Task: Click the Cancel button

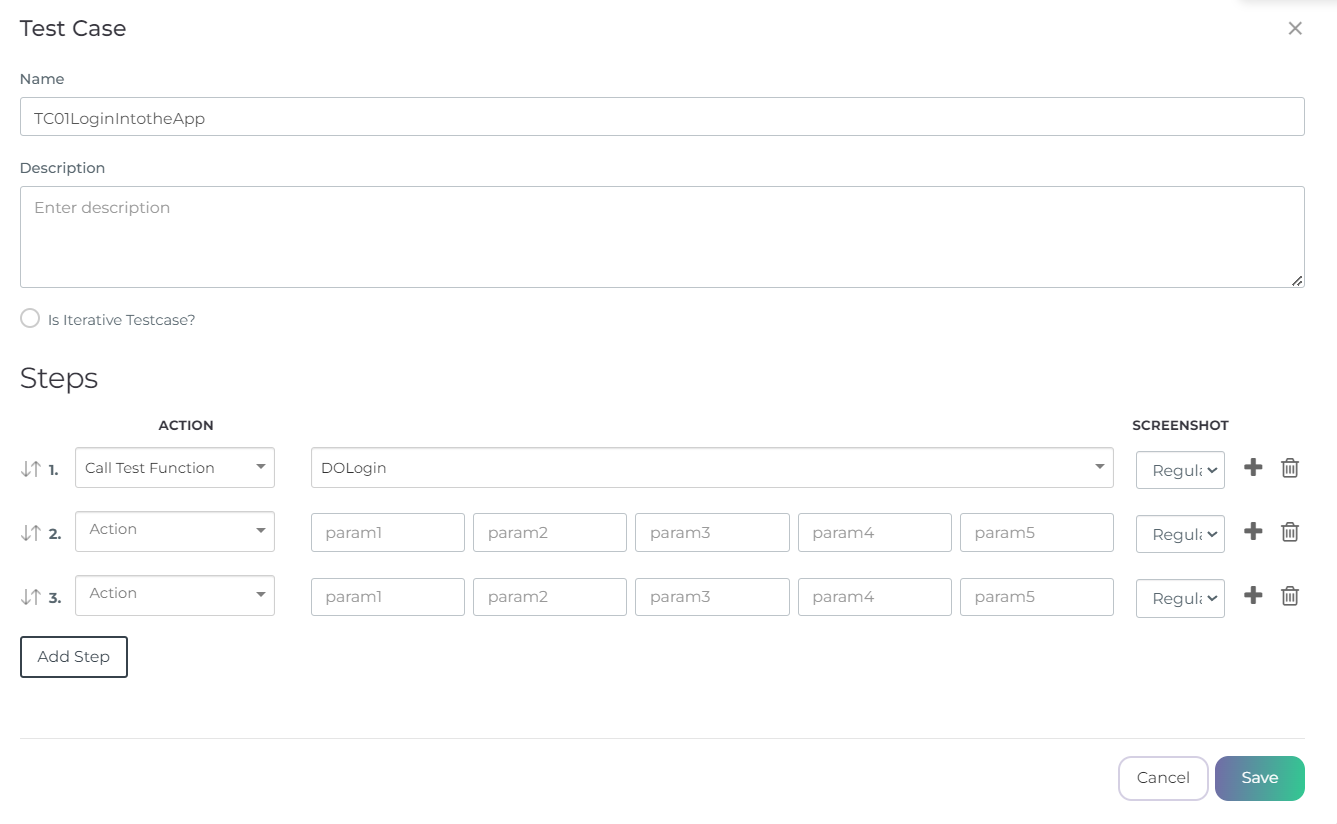Action: (1163, 778)
